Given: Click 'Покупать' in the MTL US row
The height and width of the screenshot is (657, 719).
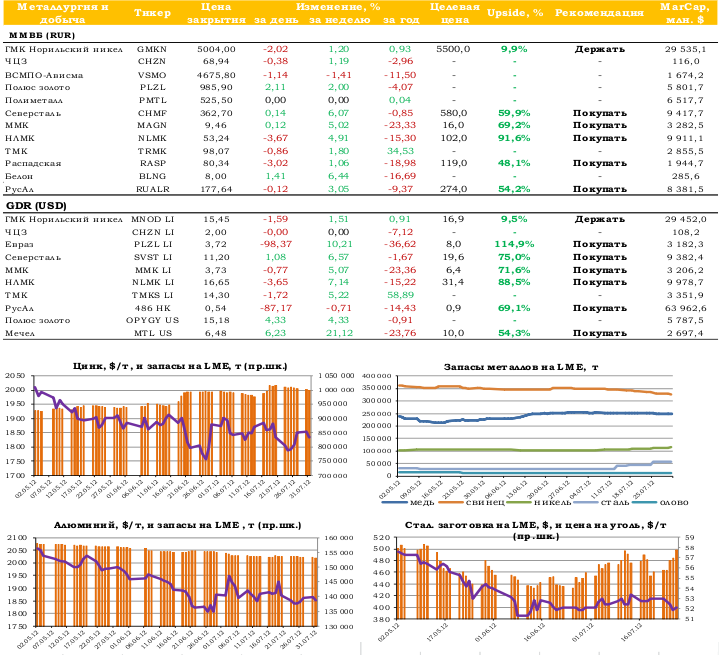Looking at the screenshot, I should pos(600,333).
